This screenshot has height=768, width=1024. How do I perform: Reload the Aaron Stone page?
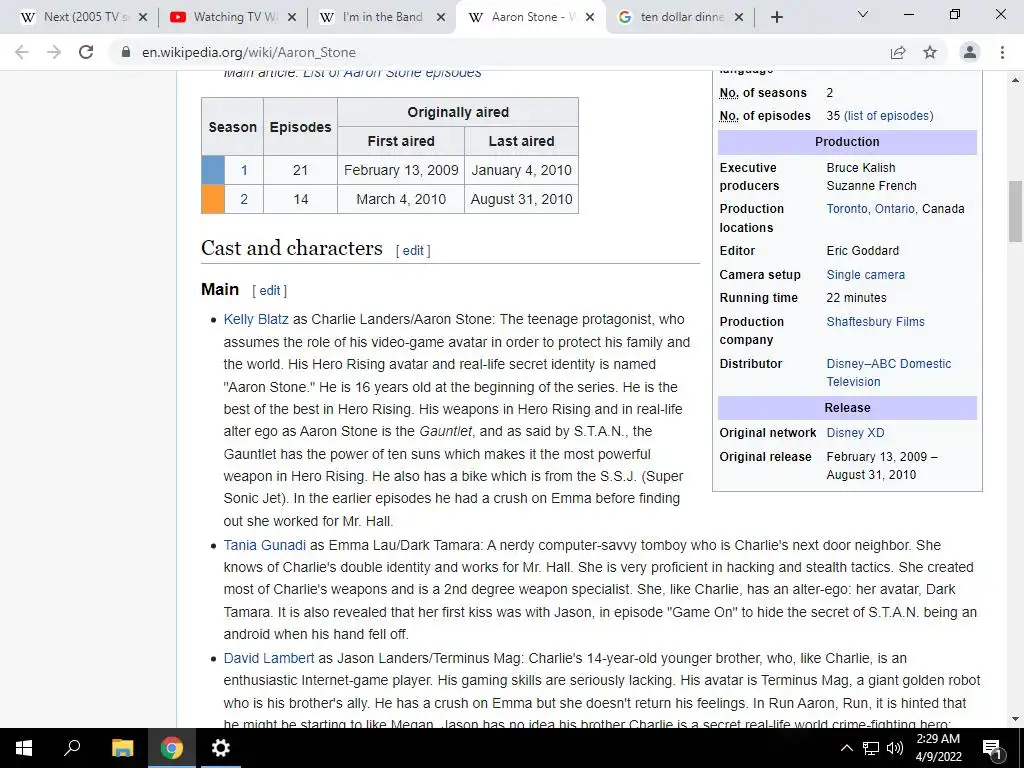pos(86,52)
